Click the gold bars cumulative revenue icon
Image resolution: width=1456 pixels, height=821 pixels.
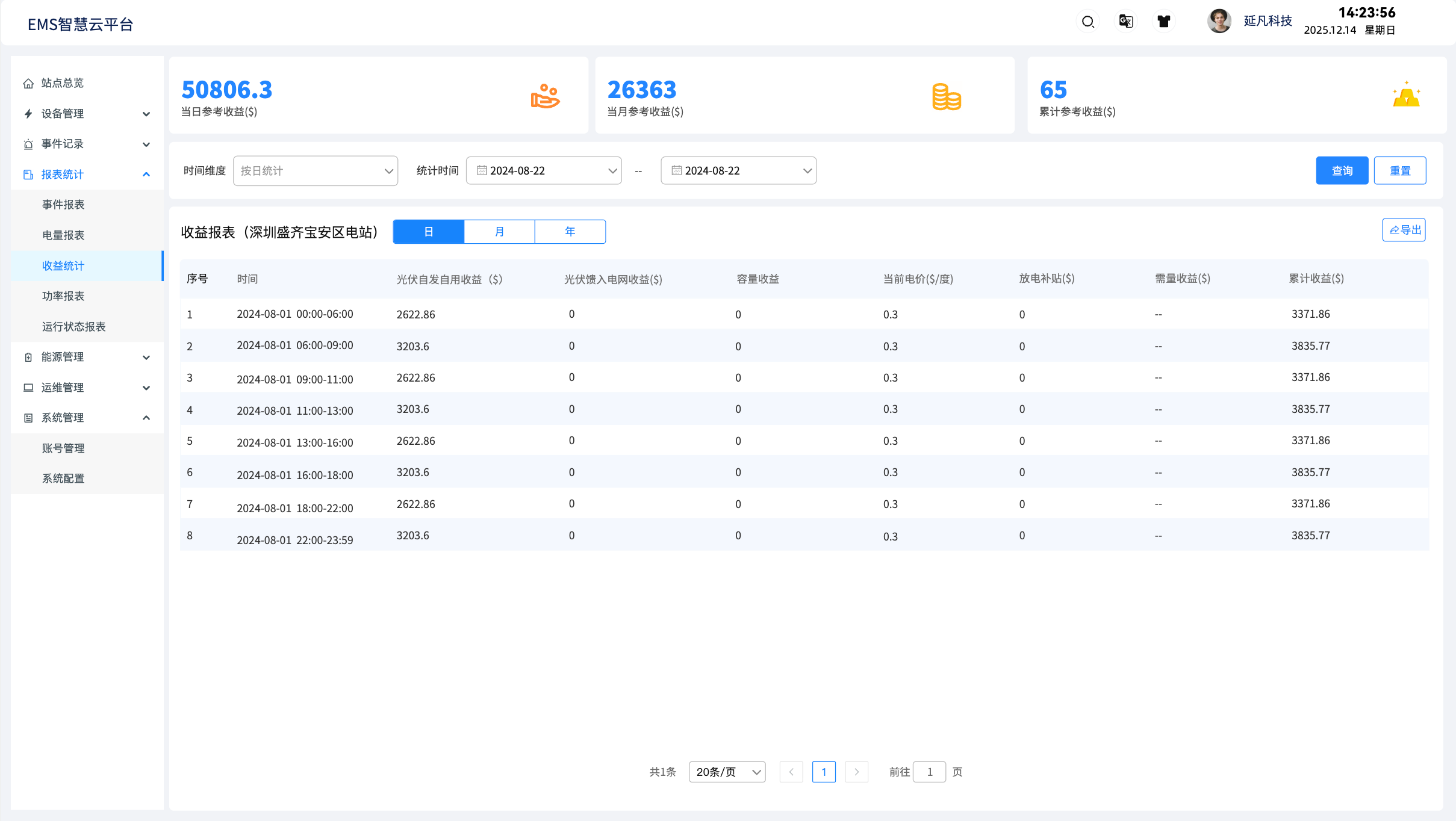(1406, 95)
